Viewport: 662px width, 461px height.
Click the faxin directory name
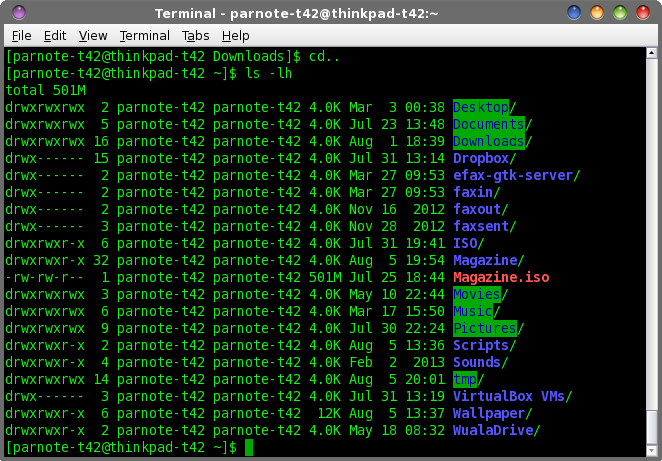pyautogui.click(x=473, y=193)
